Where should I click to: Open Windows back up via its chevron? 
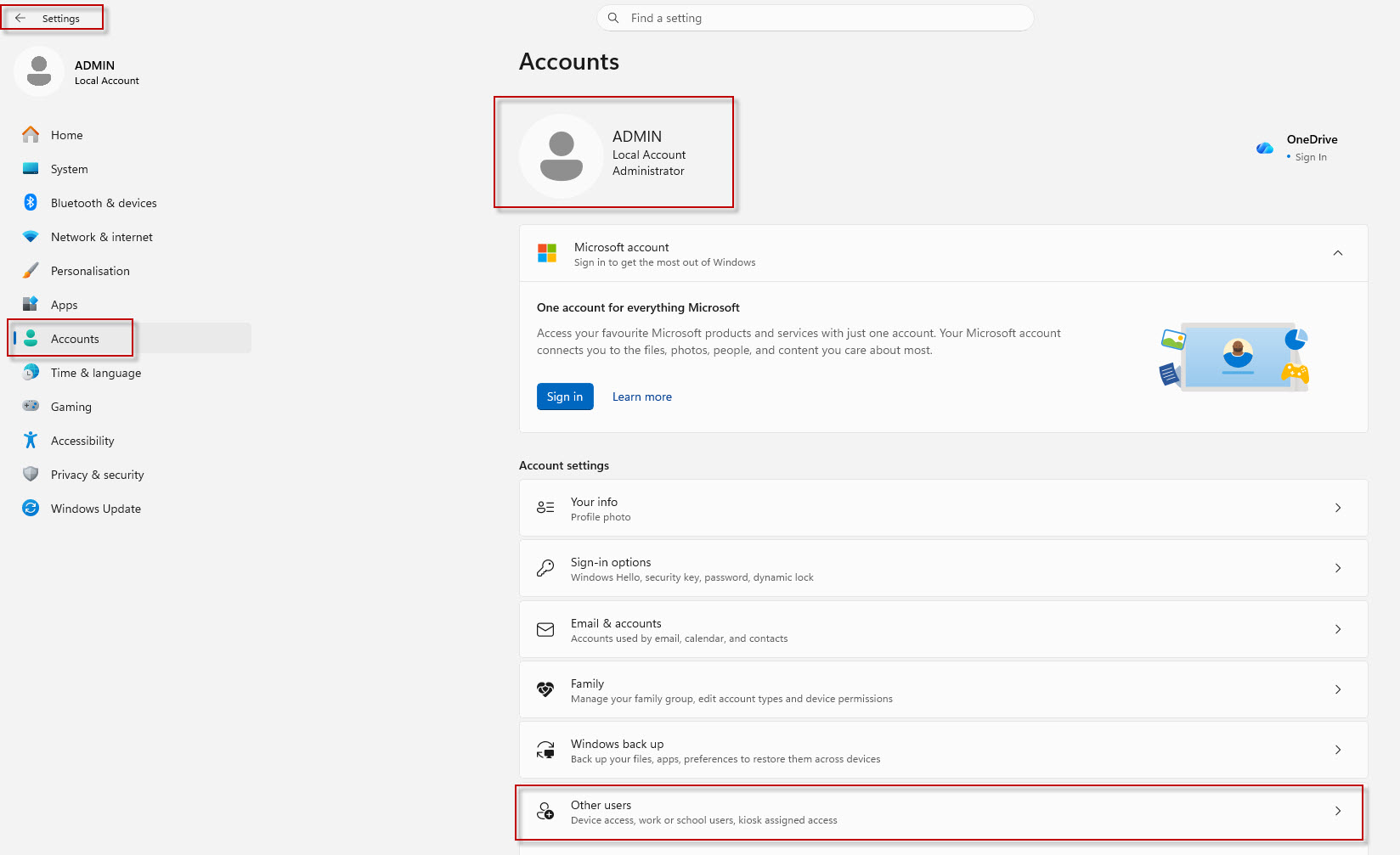pos(1338,750)
